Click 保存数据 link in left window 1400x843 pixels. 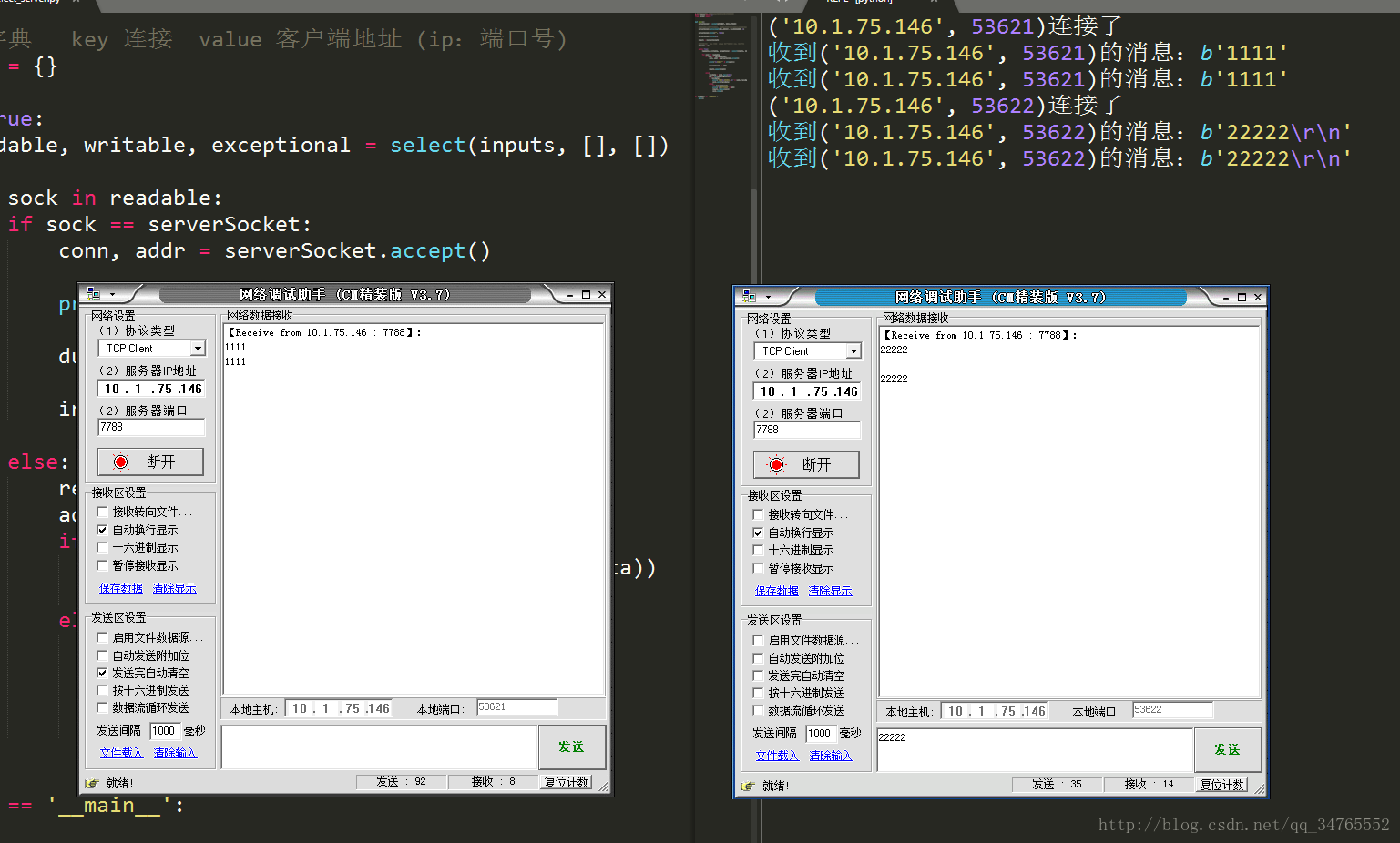point(121,588)
